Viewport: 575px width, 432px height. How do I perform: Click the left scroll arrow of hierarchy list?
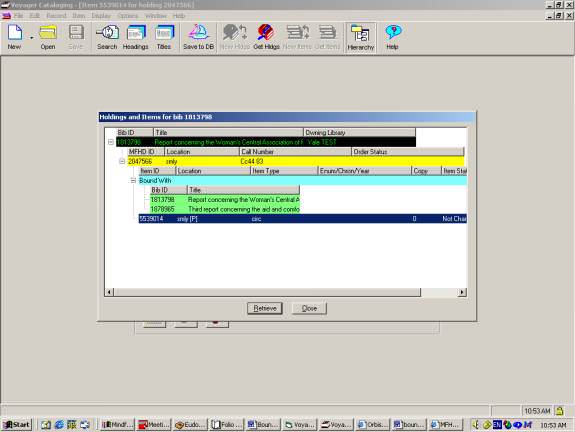coord(109,292)
